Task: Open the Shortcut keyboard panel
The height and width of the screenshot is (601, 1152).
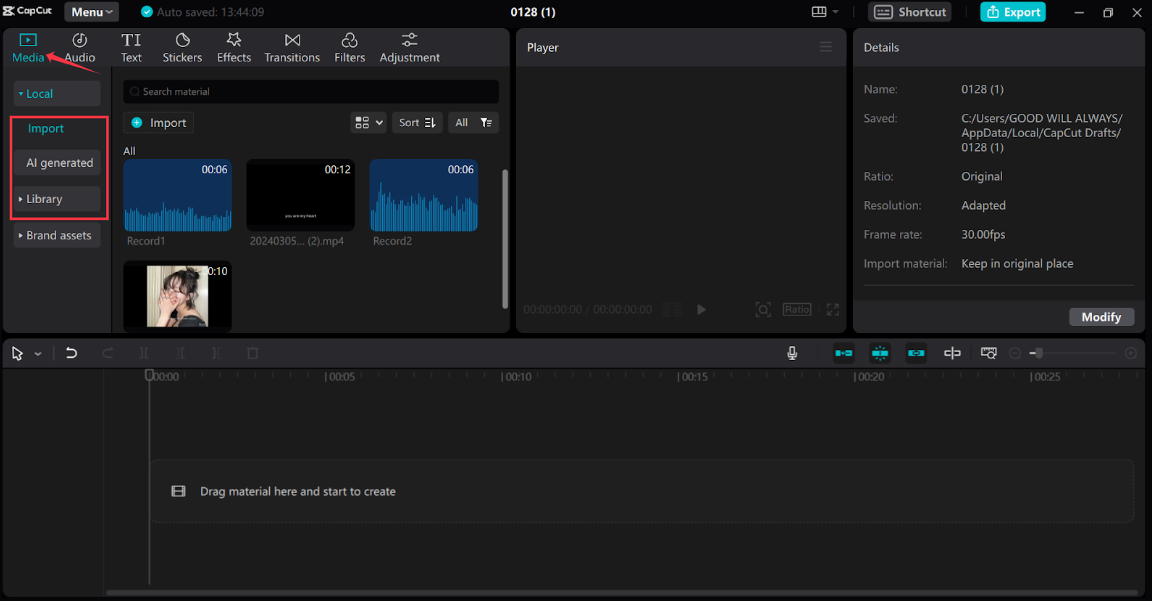Action: point(910,12)
